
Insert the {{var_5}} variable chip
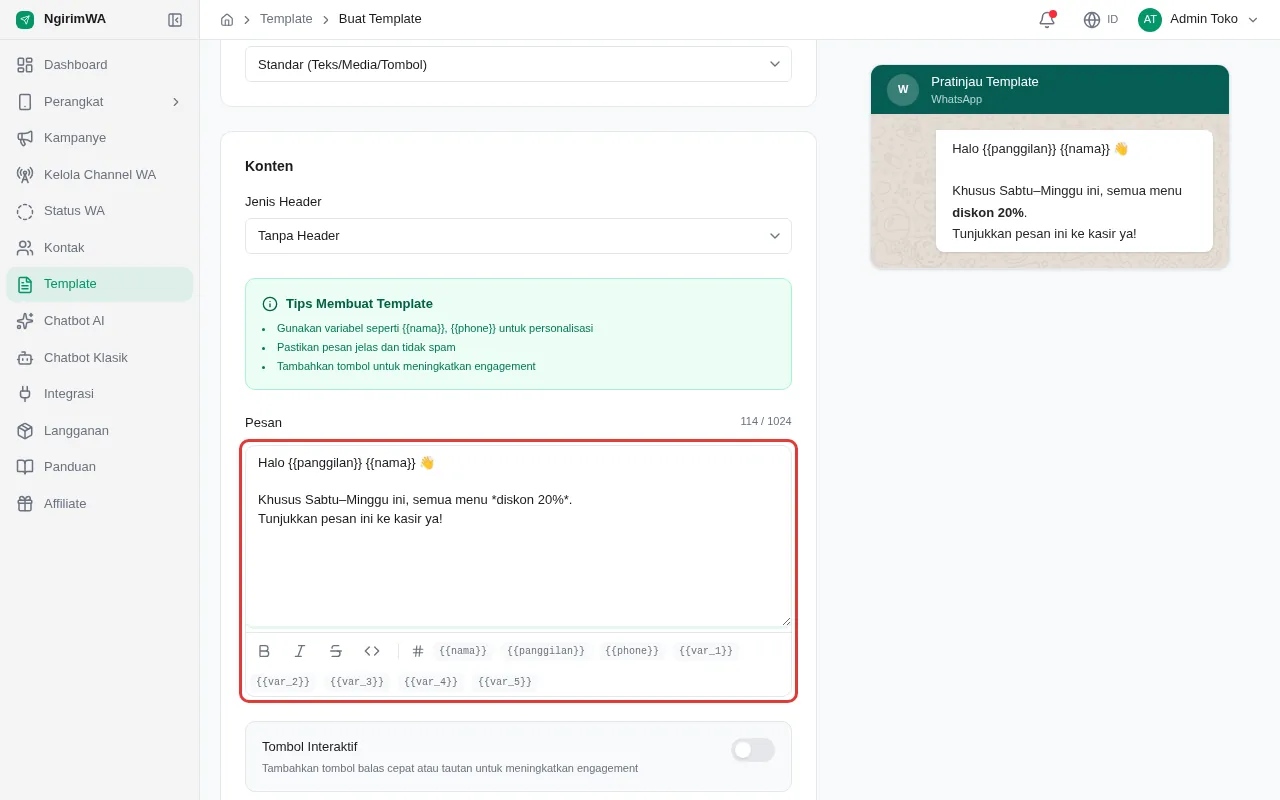(505, 682)
